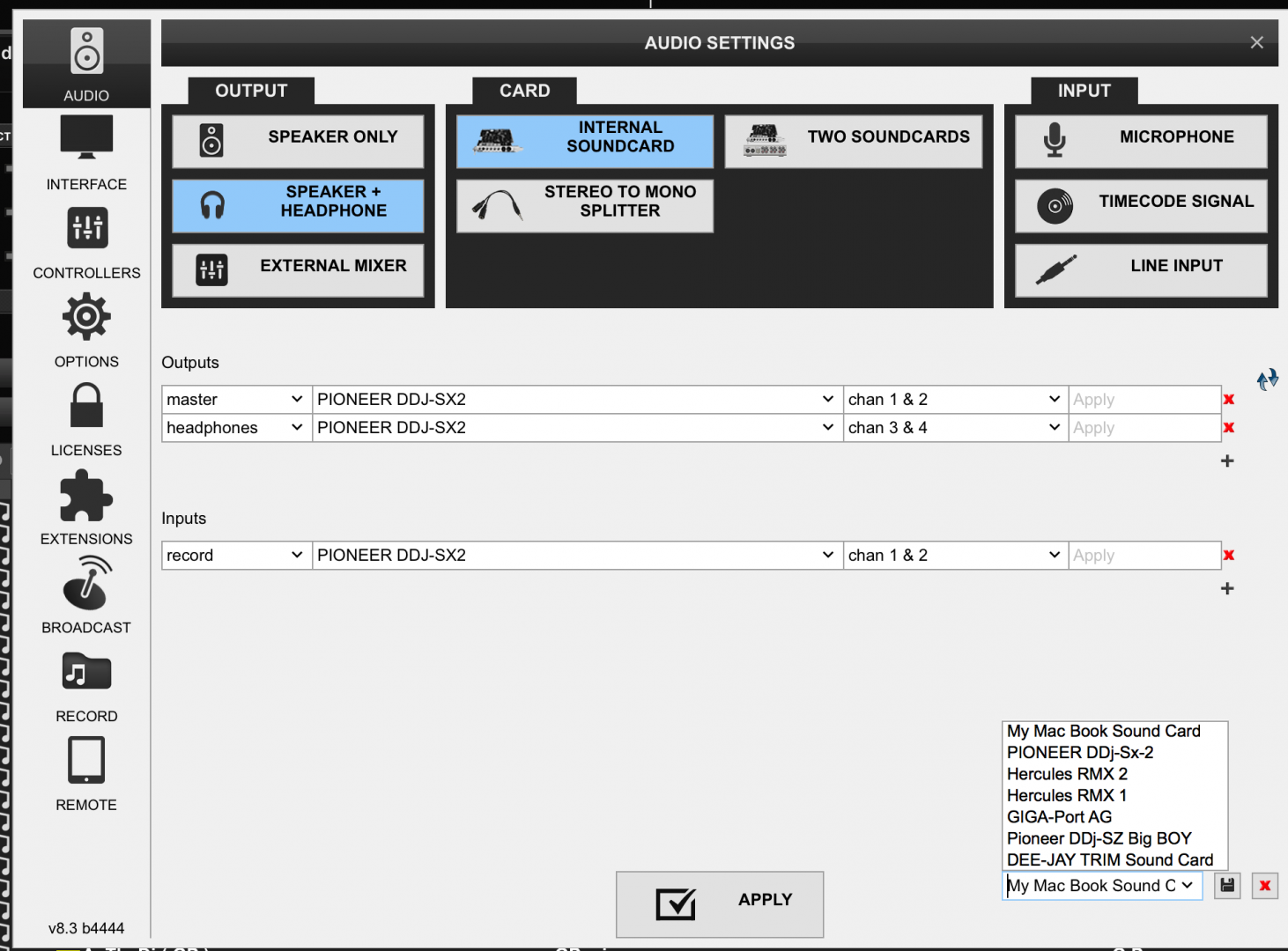The height and width of the screenshot is (951, 1288).
Task: Save the audio config profile
Action: [x=1227, y=886]
